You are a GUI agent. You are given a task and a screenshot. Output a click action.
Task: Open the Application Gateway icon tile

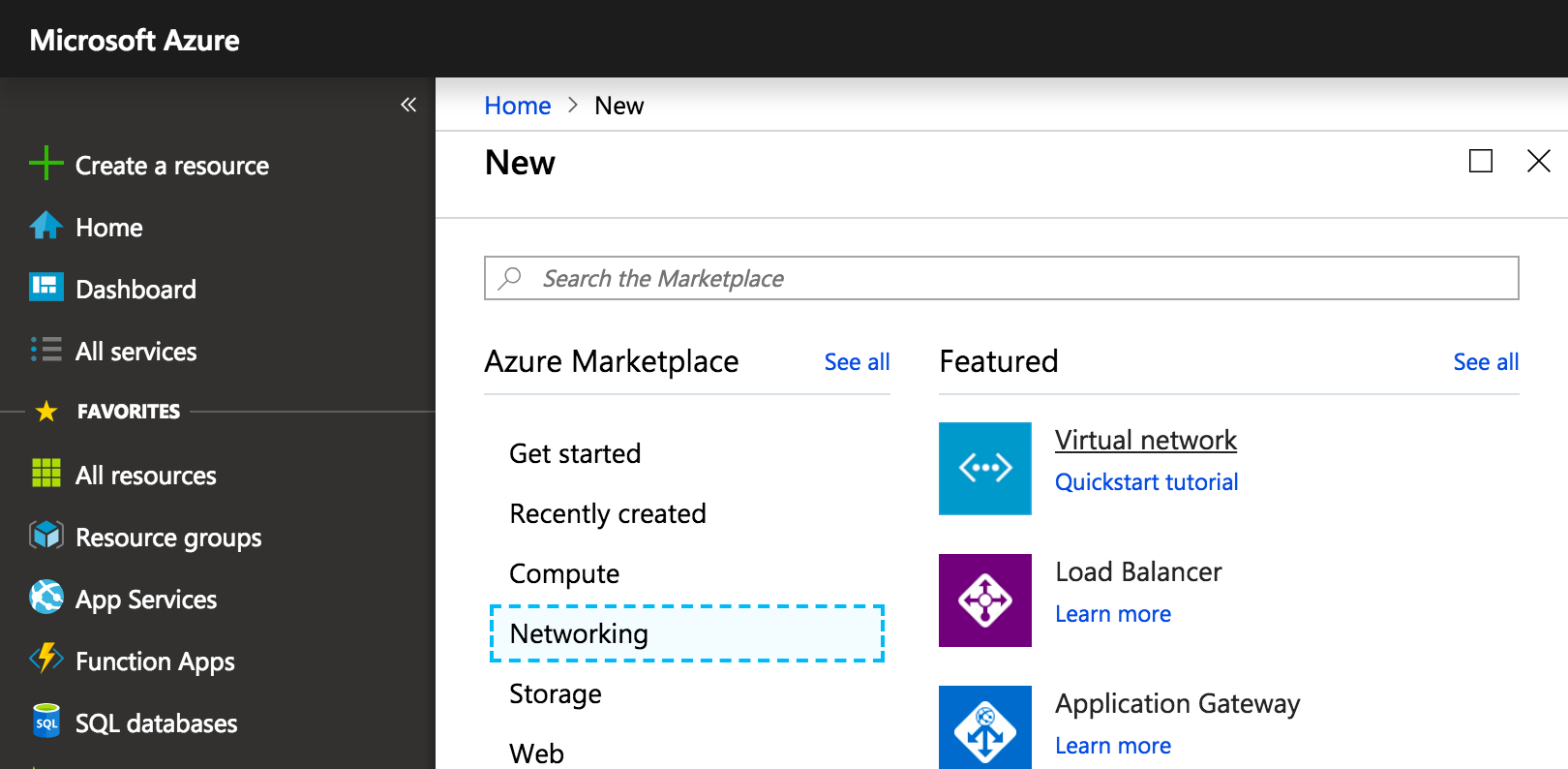[984, 727]
